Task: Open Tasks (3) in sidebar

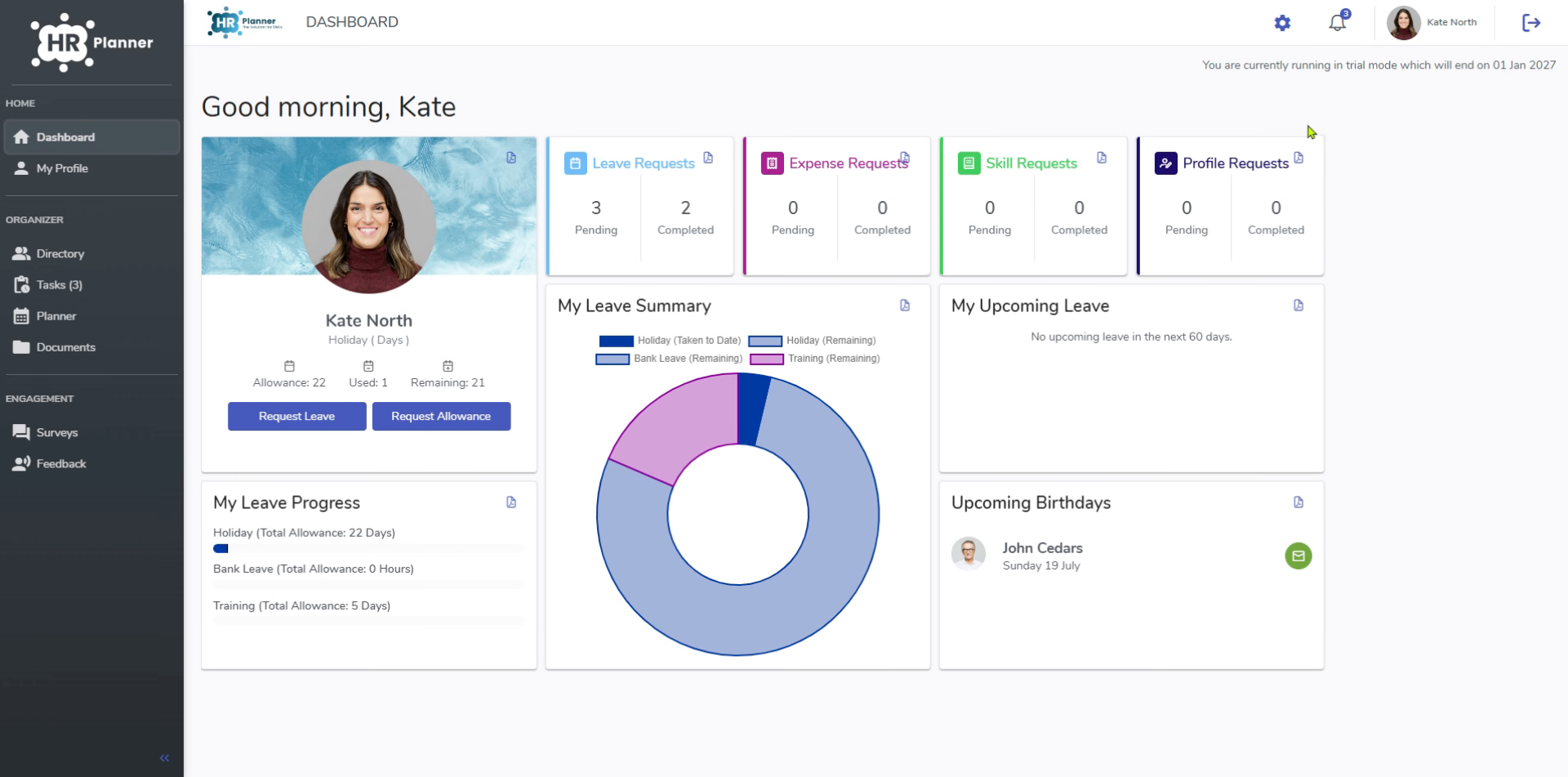Action: (91, 285)
